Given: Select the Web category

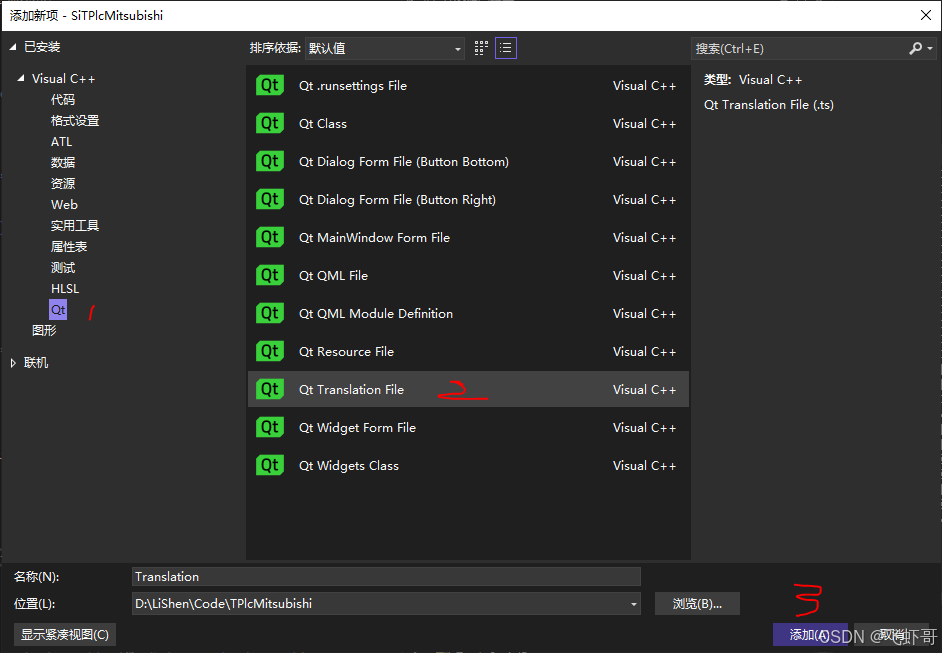Looking at the screenshot, I should 64,204.
